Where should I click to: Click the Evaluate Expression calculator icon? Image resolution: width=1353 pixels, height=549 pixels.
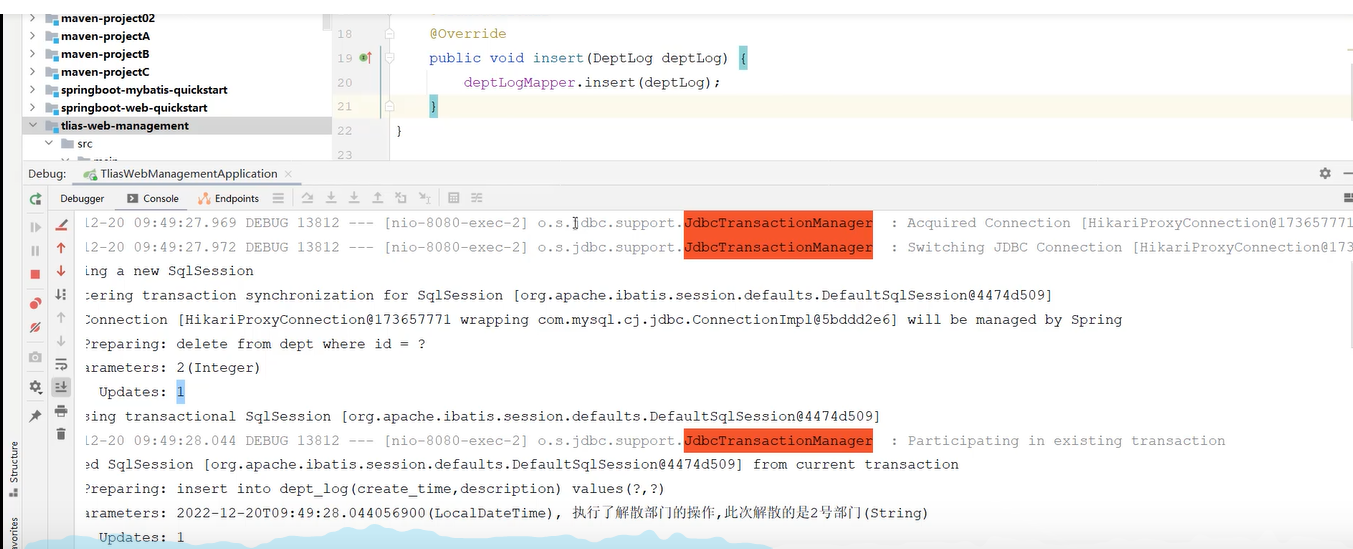pyautogui.click(x=454, y=199)
